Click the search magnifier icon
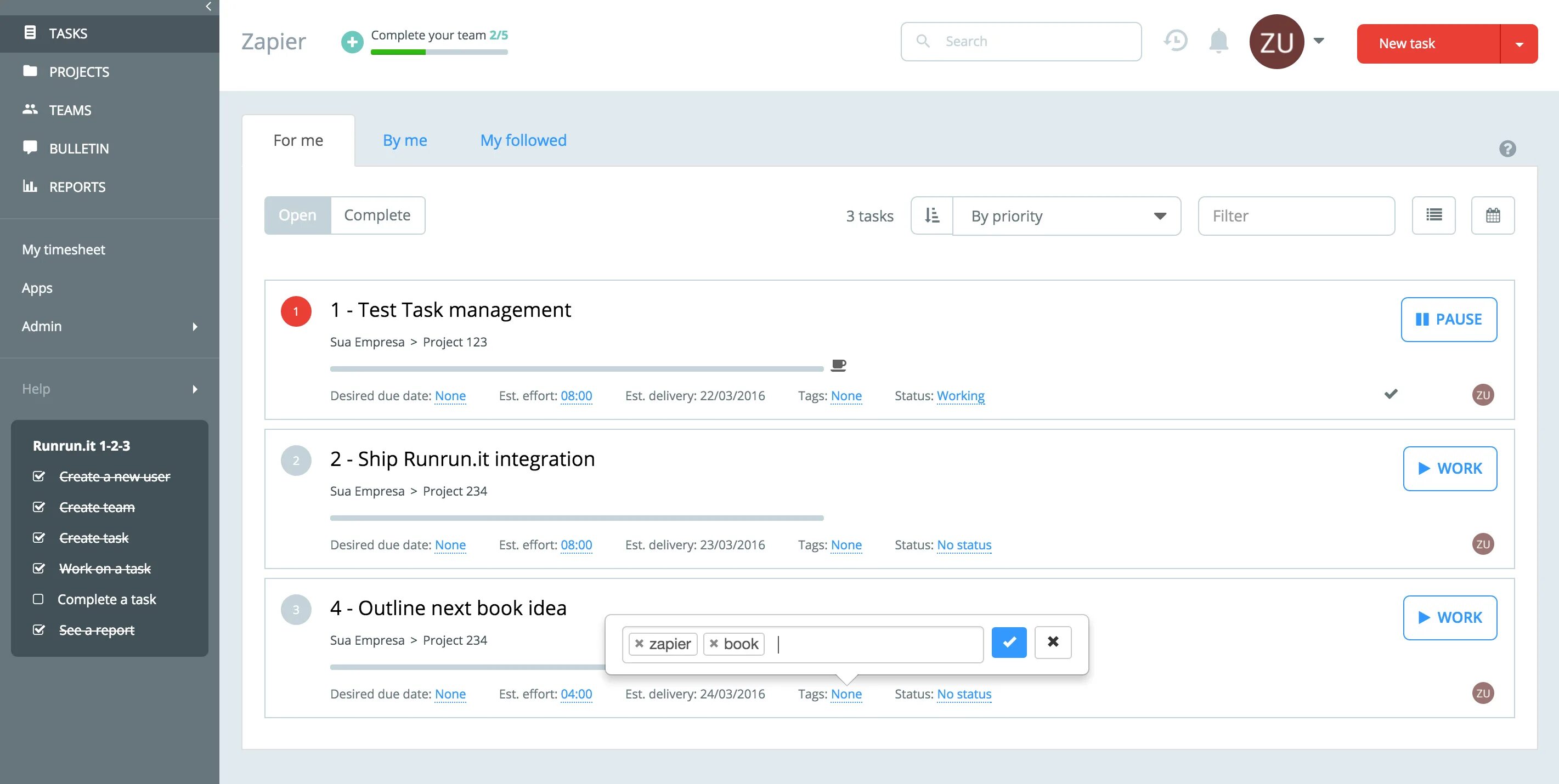The height and width of the screenshot is (784, 1559). [923, 41]
